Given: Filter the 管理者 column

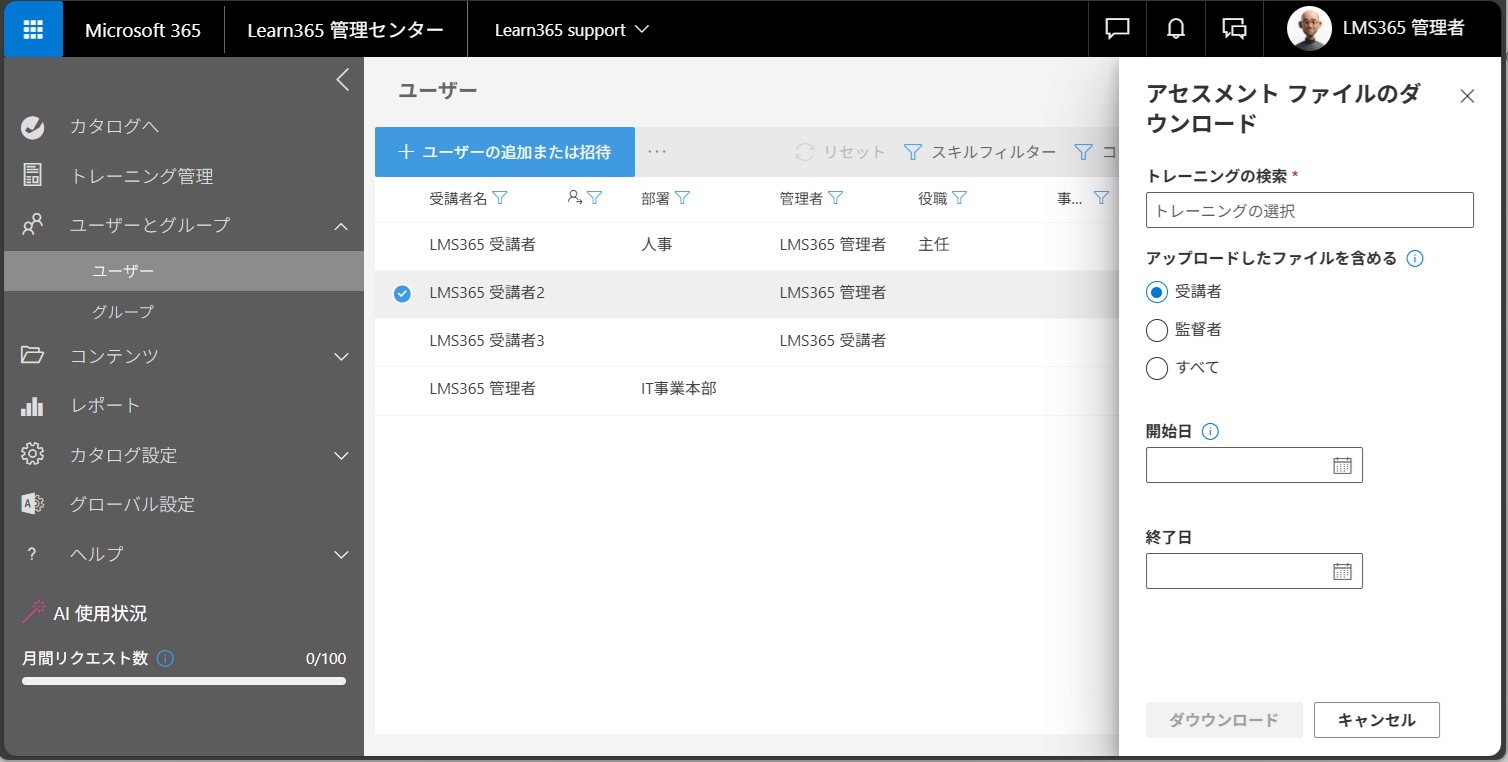Looking at the screenshot, I should tap(836, 198).
